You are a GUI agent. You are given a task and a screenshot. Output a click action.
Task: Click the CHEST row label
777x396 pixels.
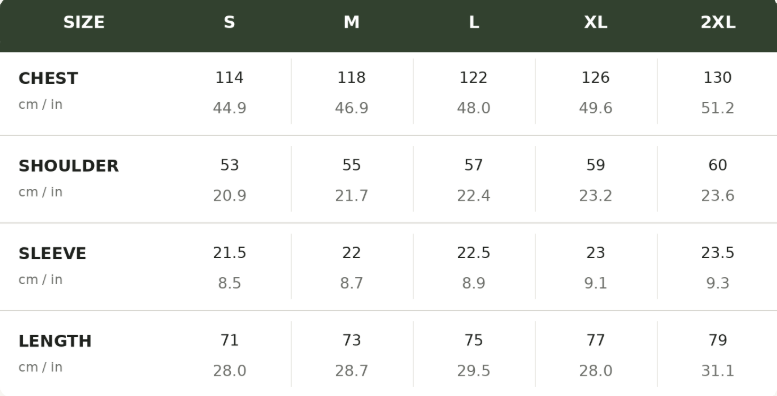[x=48, y=78]
